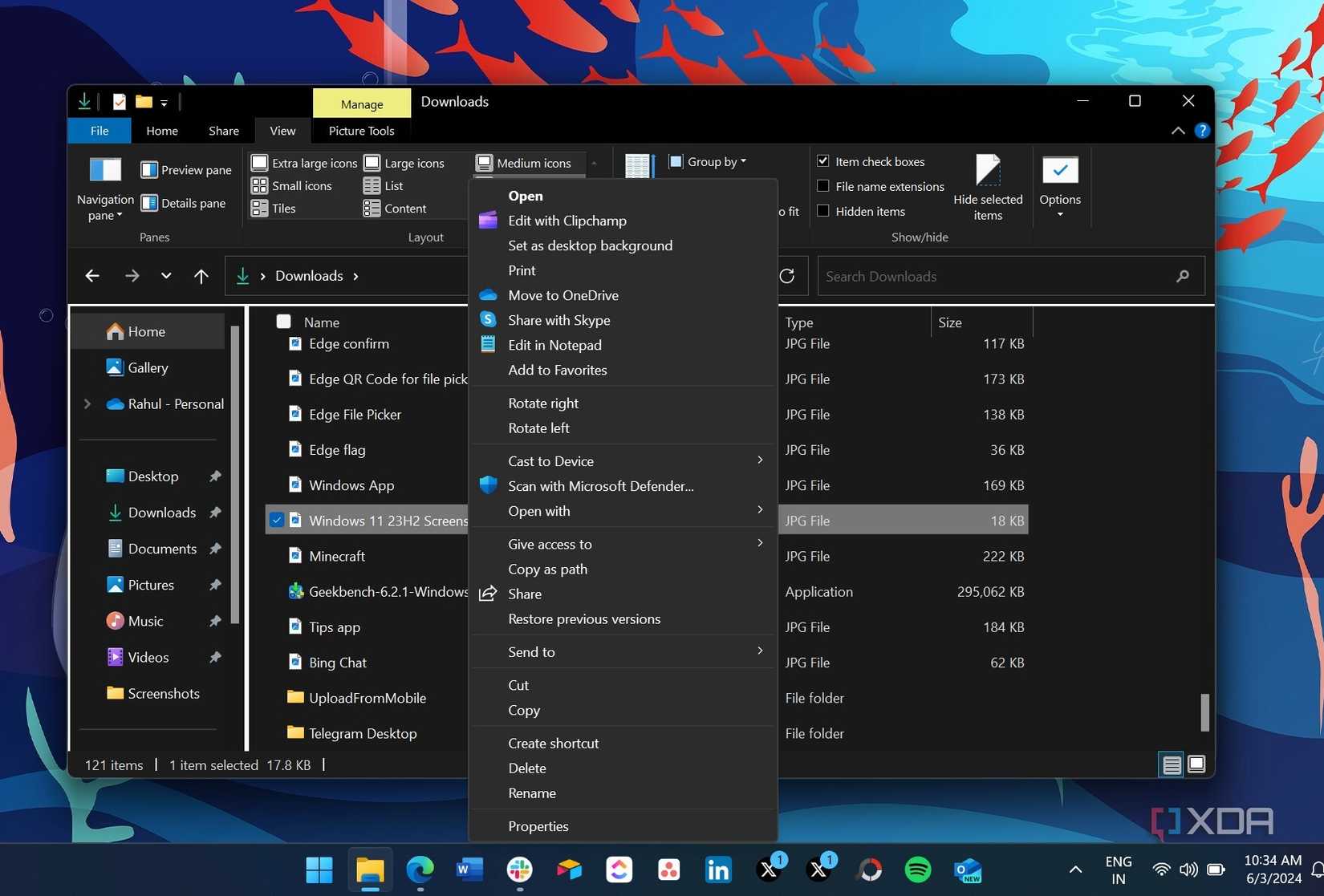1324x896 pixels.
Task: Enable the Preview pane
Action: point(185,169)
